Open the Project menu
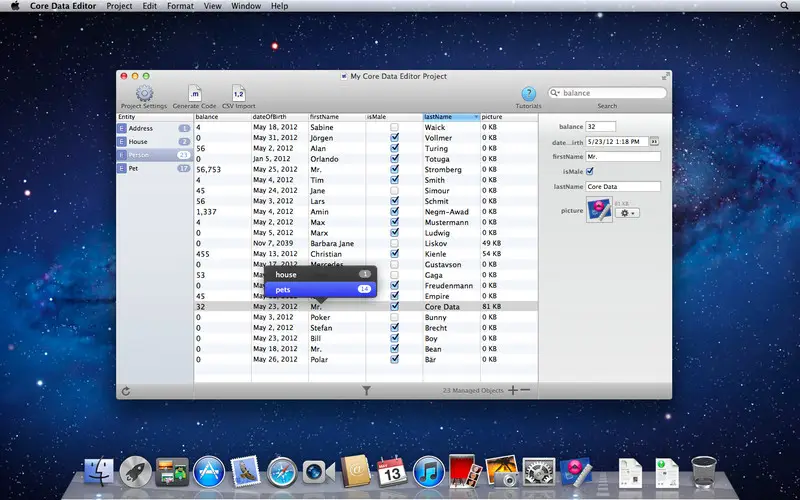 (x=119, y=6)
